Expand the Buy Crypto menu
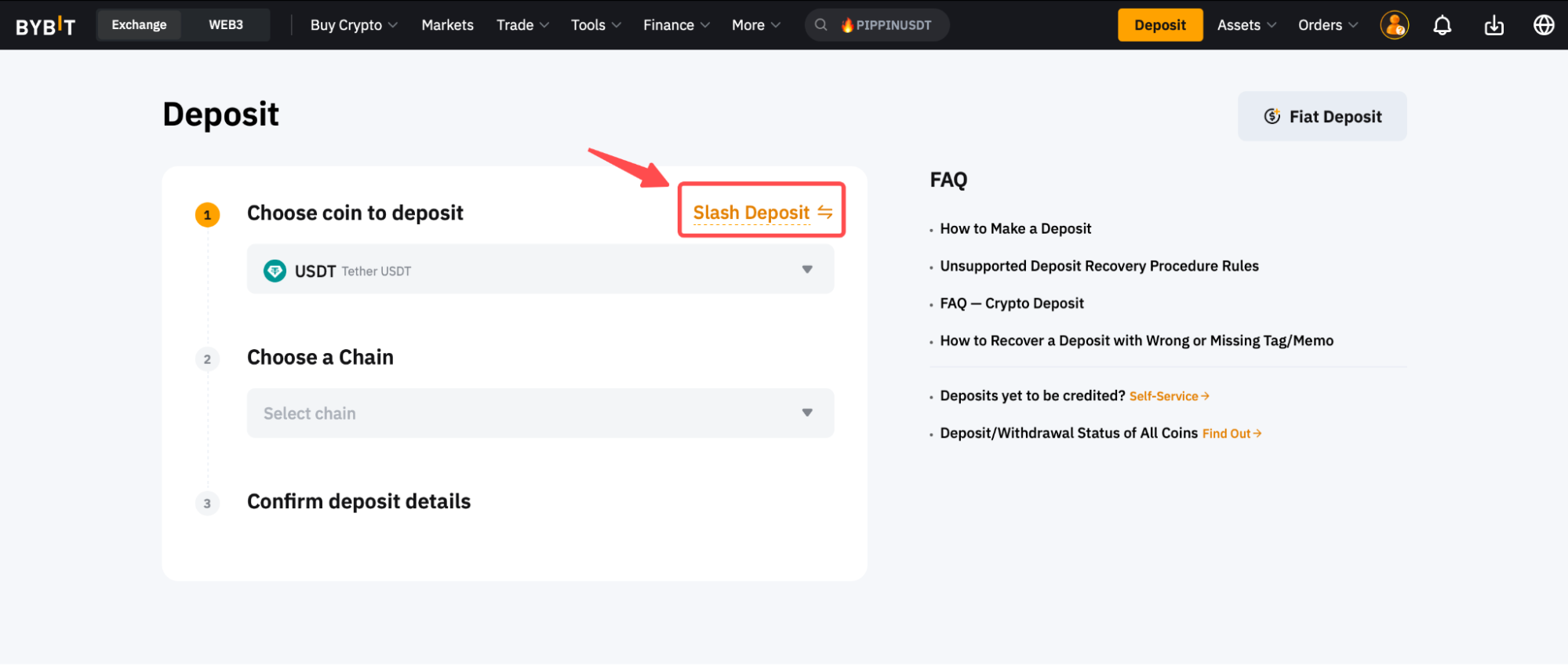Image resolution: width=1568 pixels, height=666 pixels. 354,25
